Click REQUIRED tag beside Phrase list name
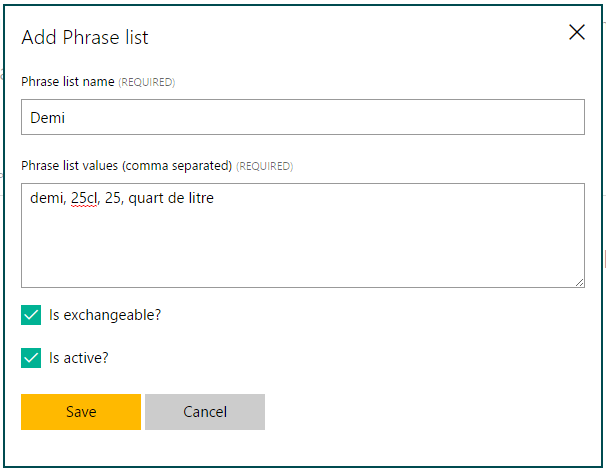The width and height of the screenshot is (606, 473). 147,83
